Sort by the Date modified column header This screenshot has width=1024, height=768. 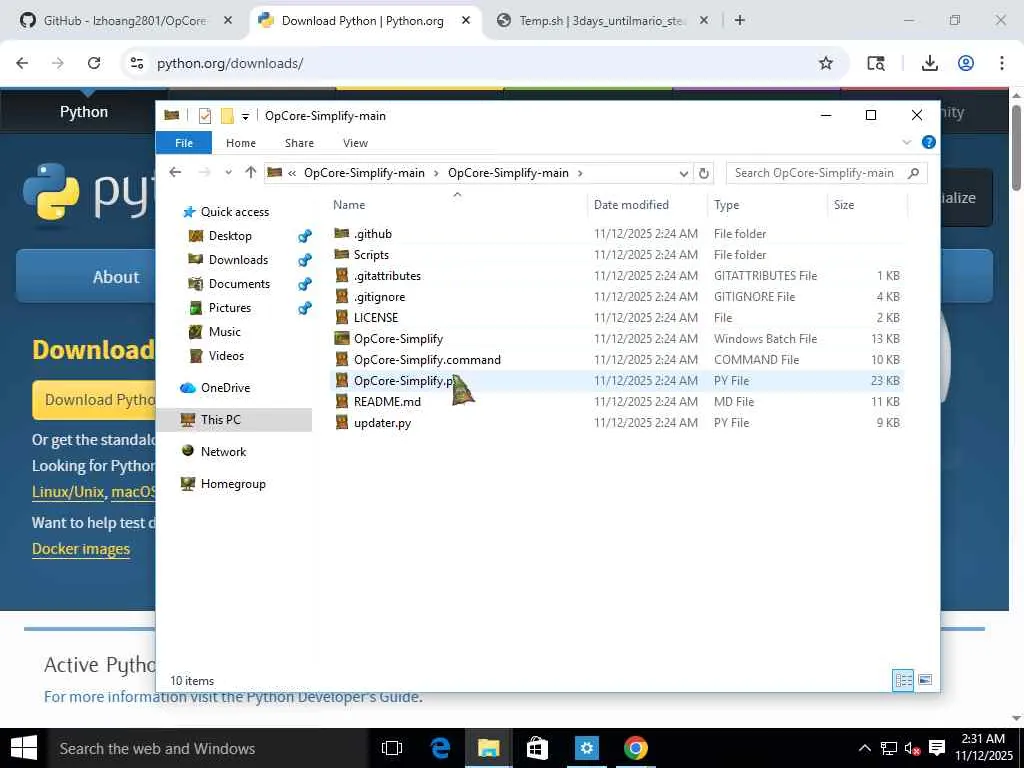pyautogui.click(x=647, y=204)
